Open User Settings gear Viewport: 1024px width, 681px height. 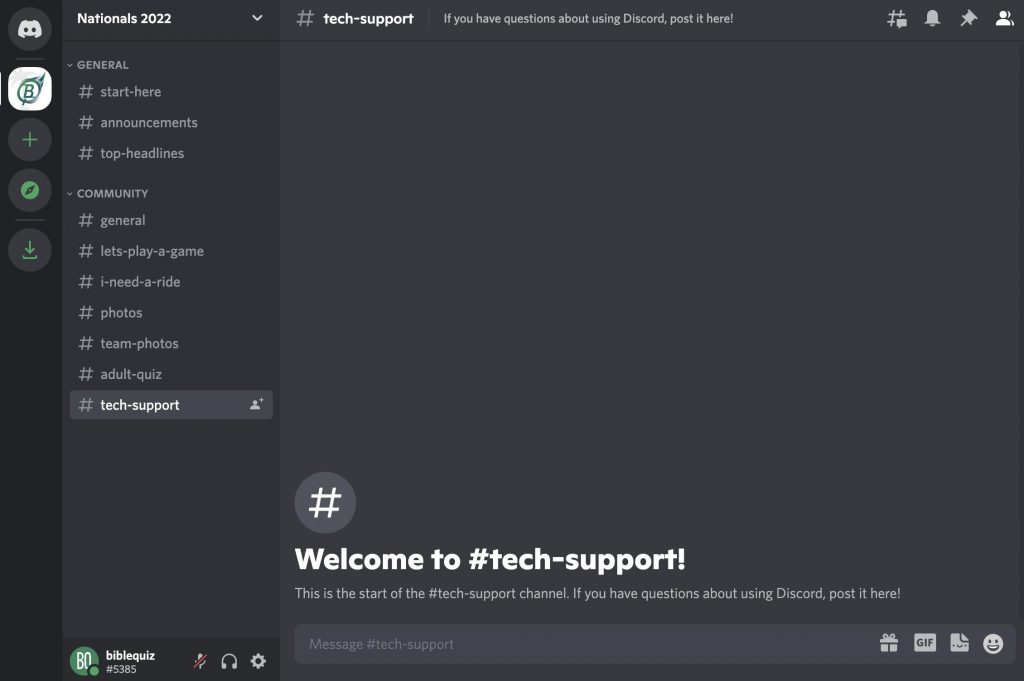(258, 661)
